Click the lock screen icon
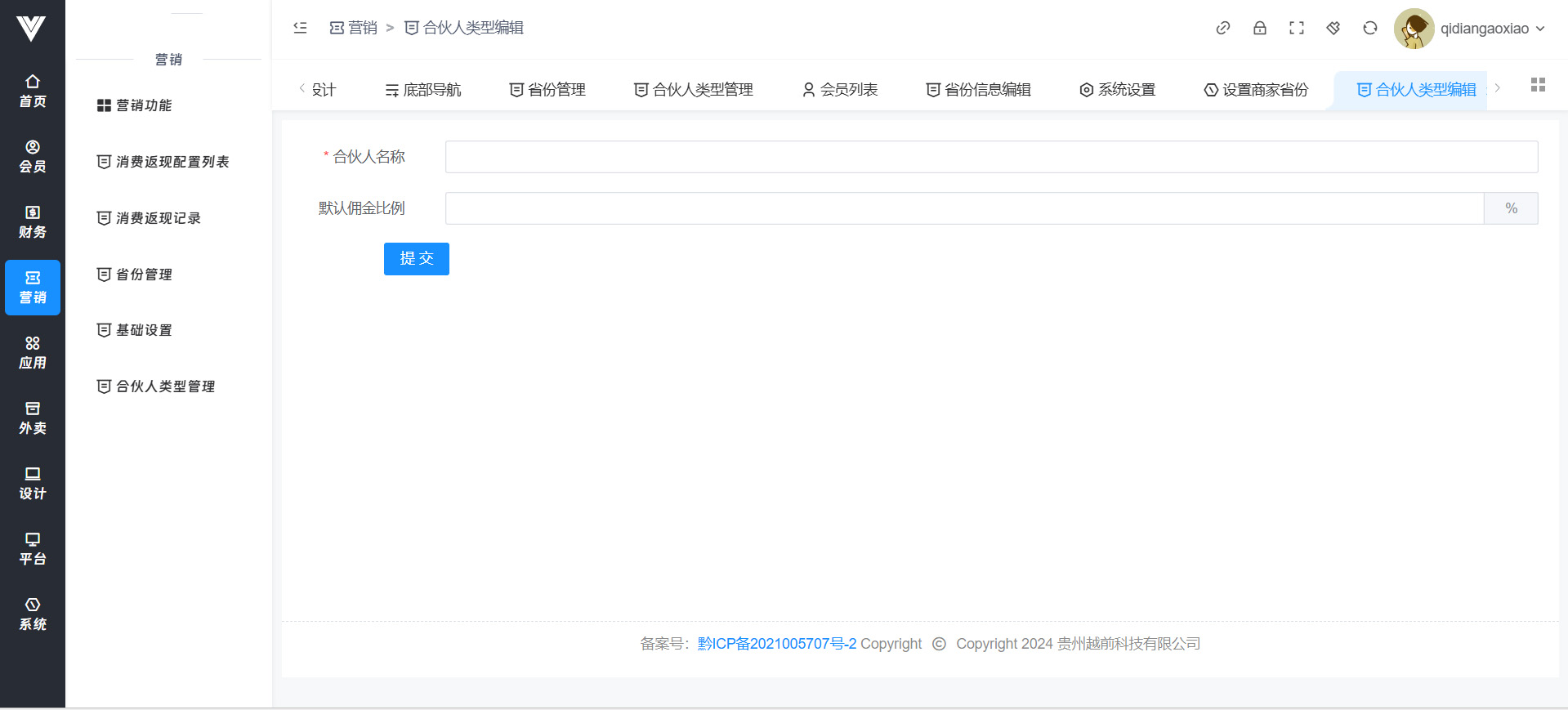Screen dimensions: 1568x710 coord(1259,28)
